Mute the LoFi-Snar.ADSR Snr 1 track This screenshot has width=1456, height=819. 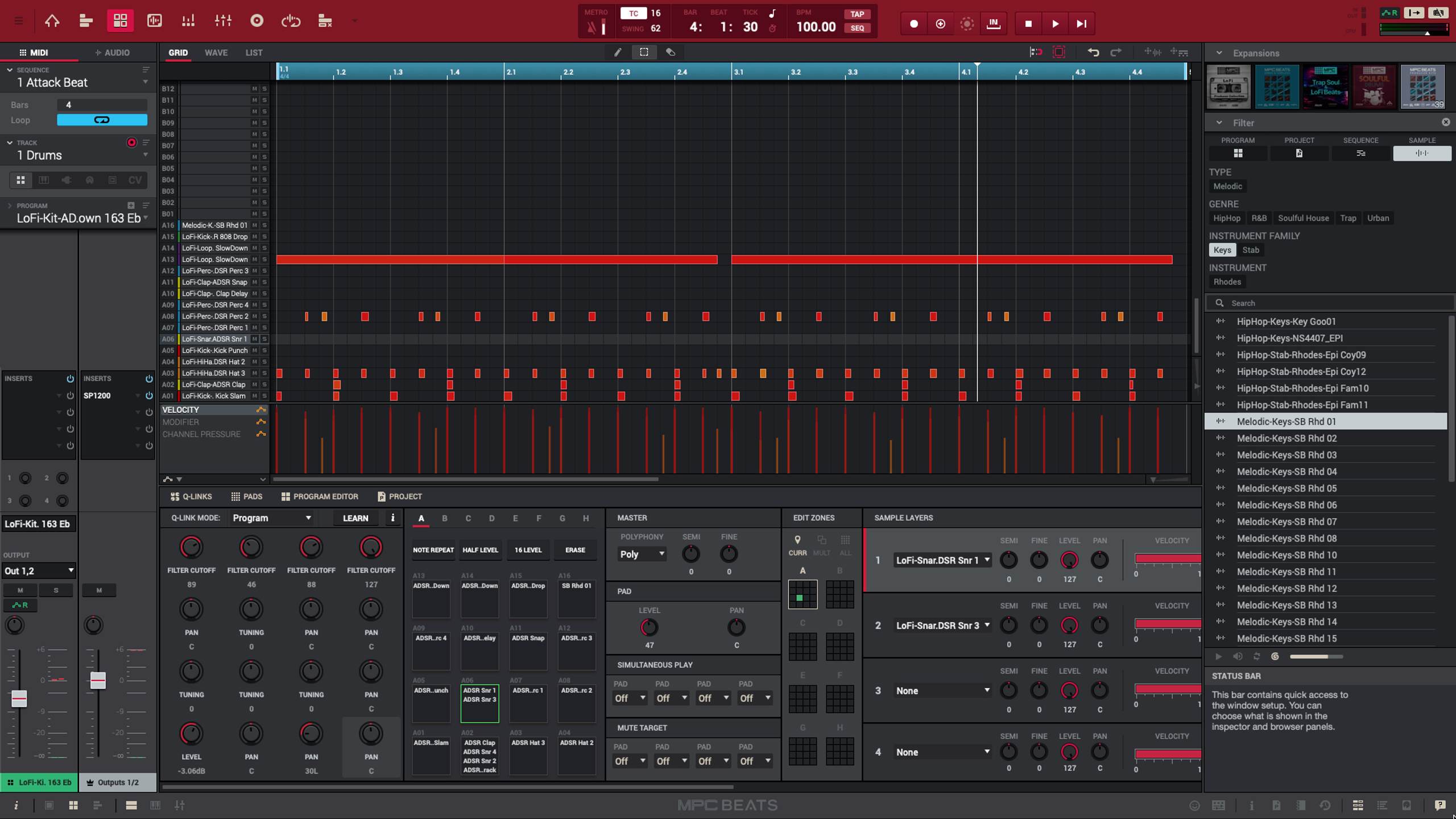coord(255,338)
